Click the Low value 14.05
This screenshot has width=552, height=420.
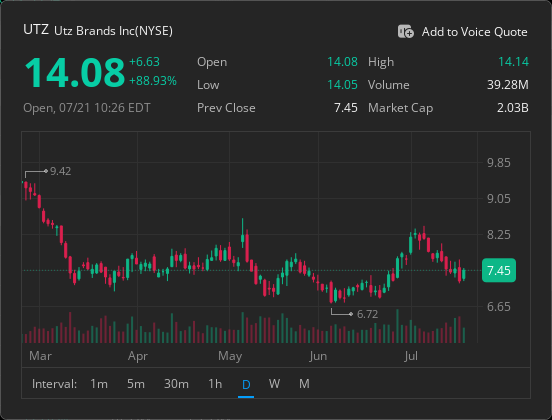pos(342,85)
